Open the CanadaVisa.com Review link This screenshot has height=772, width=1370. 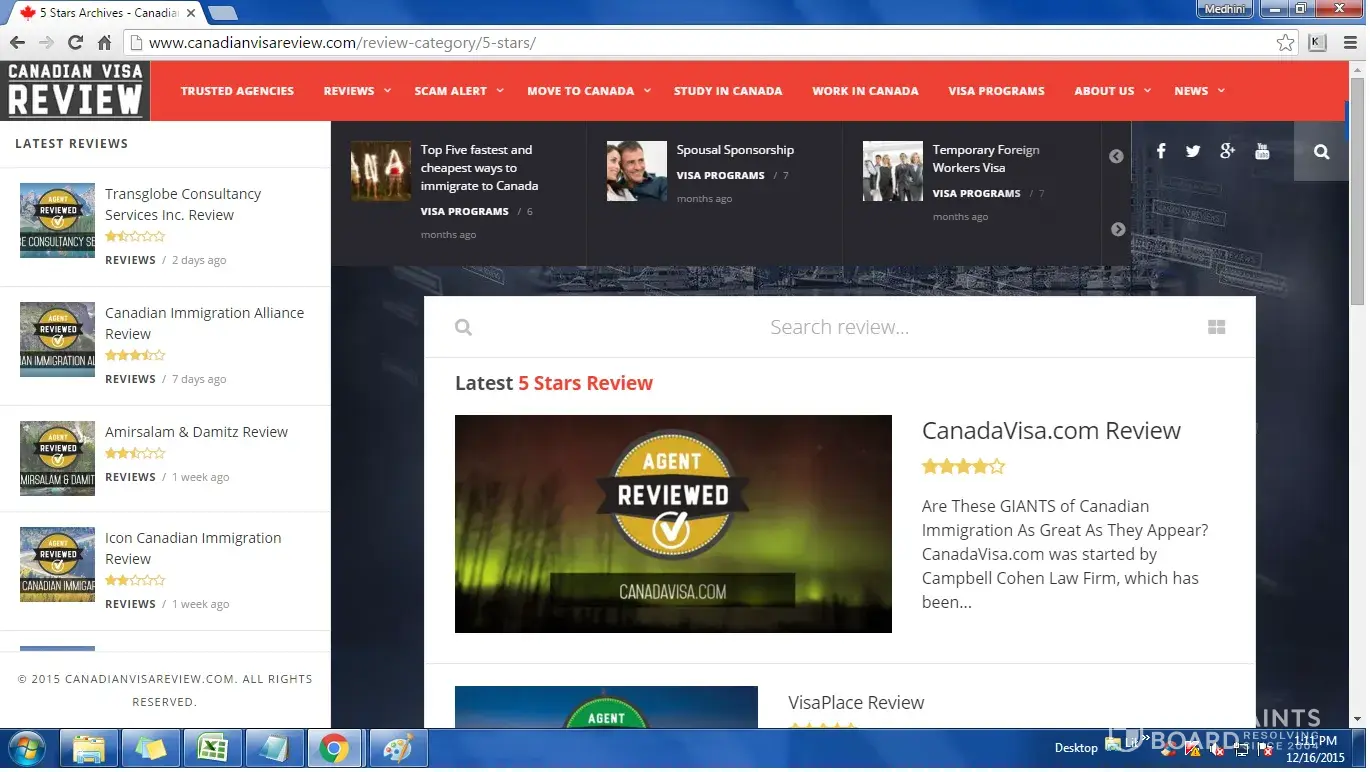(x=1050, y=431)
